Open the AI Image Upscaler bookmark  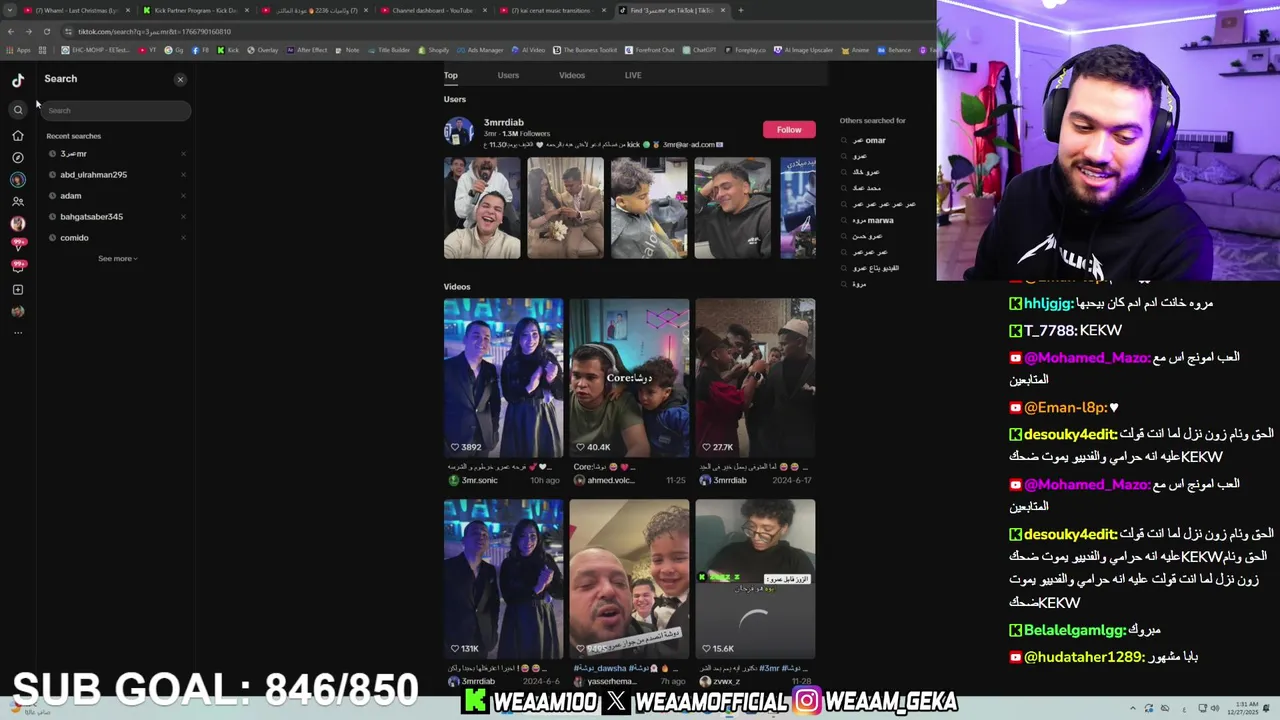coord(804,50)
